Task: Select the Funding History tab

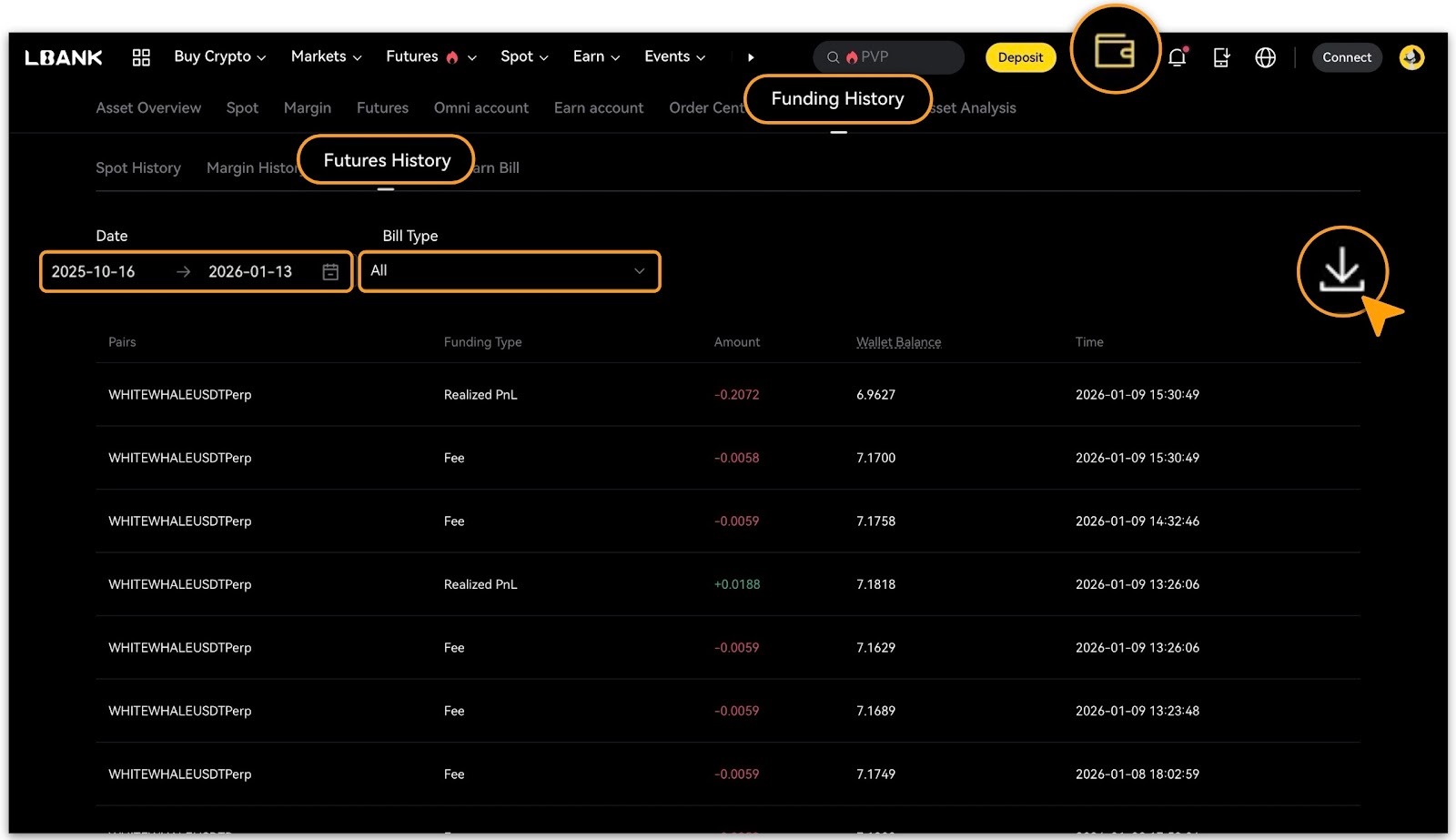Action: coord(837,98)
